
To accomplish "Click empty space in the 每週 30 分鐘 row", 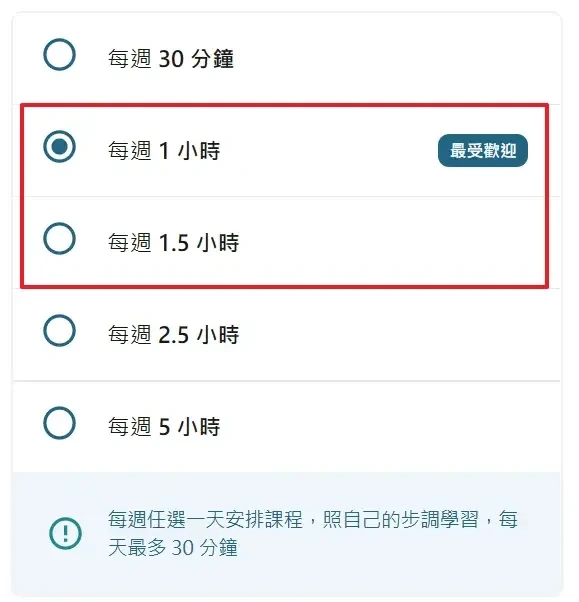I will coord(384,58).
